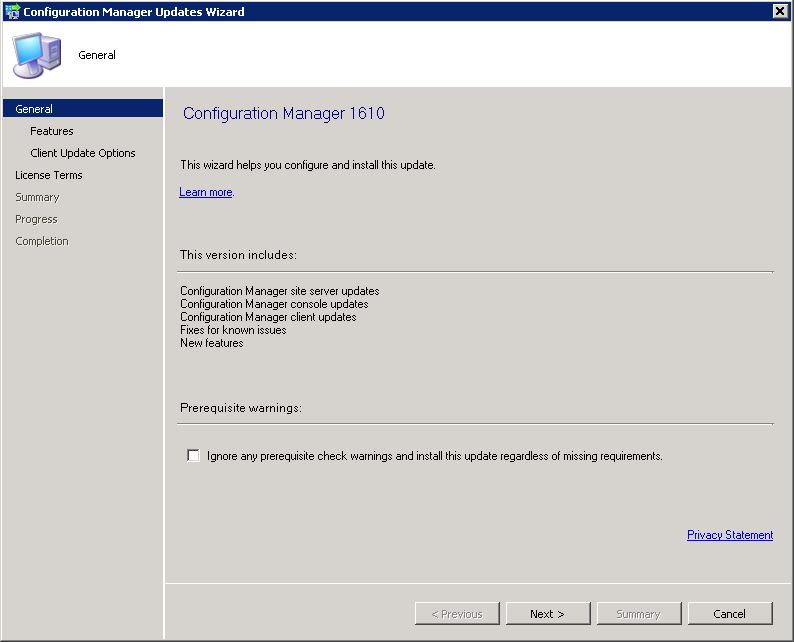
Task: Click the Summary button at bottom
Action: point(639,614)
